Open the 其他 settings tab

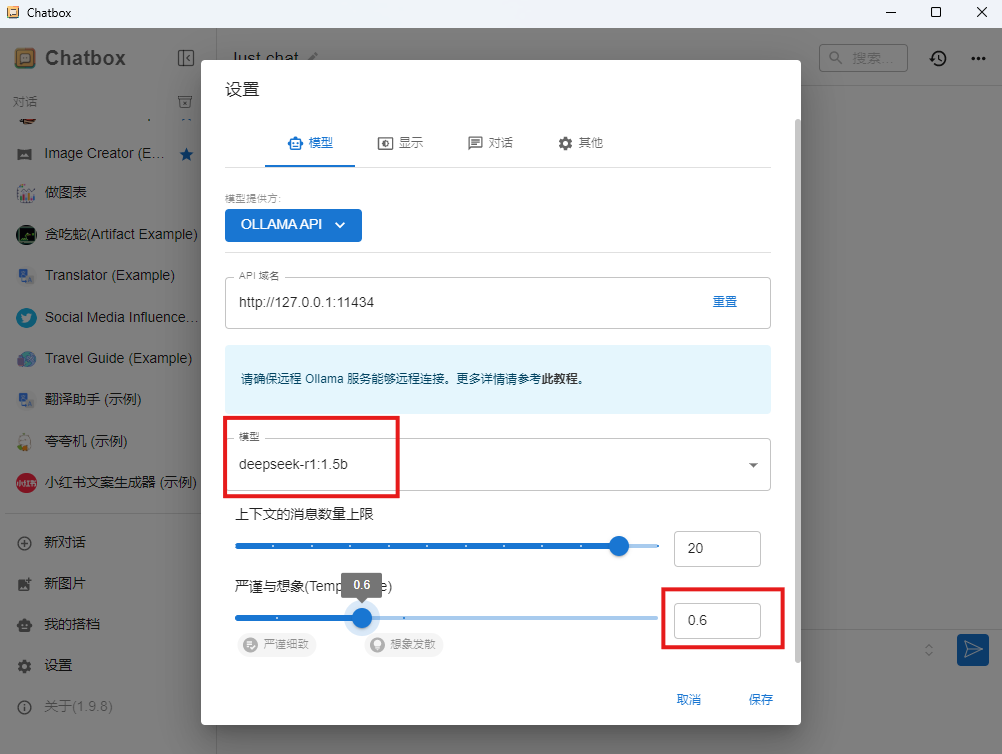click(x=580, y=143)
